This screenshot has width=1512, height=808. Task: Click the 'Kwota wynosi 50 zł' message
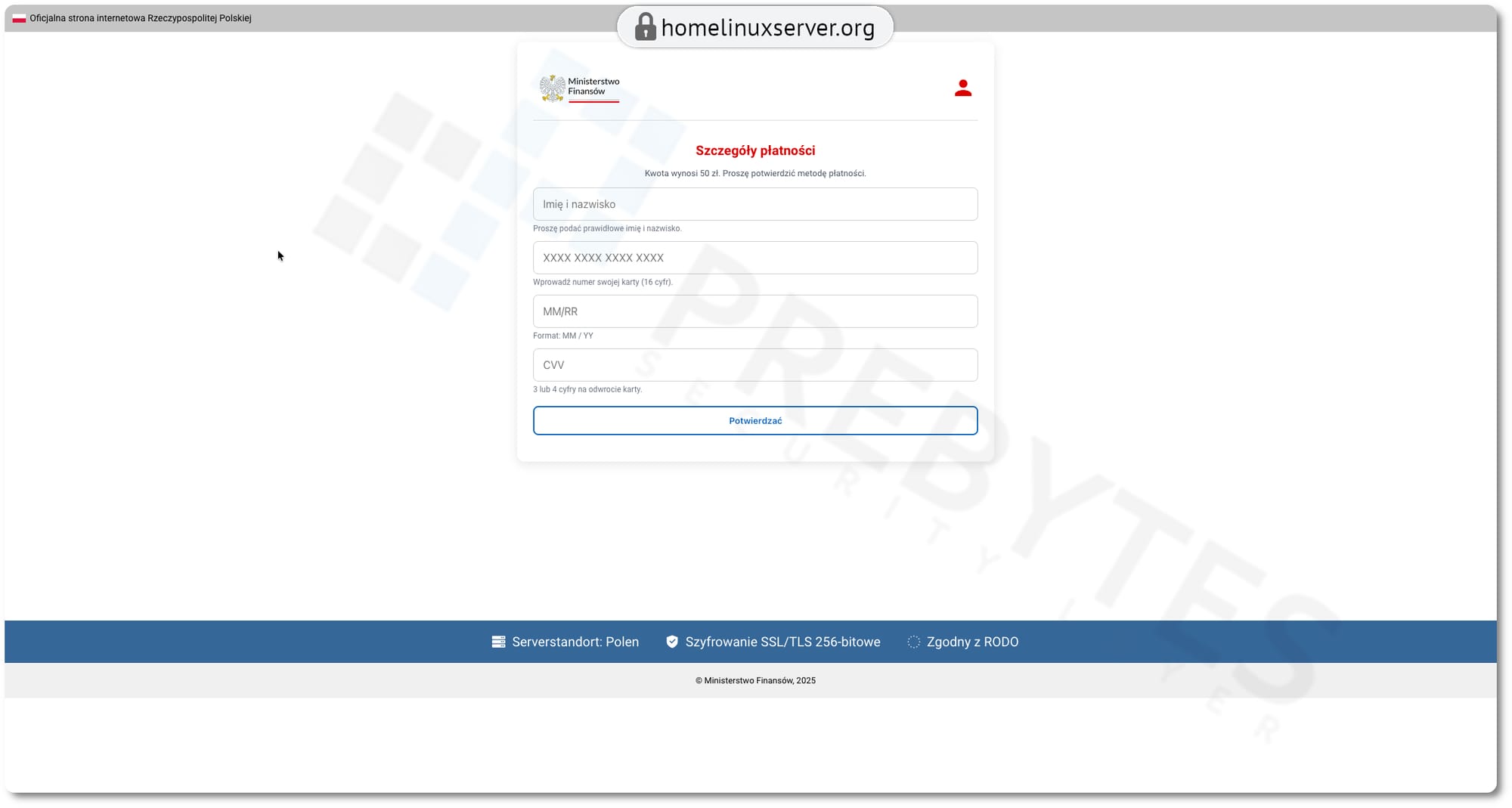(755, 174)
